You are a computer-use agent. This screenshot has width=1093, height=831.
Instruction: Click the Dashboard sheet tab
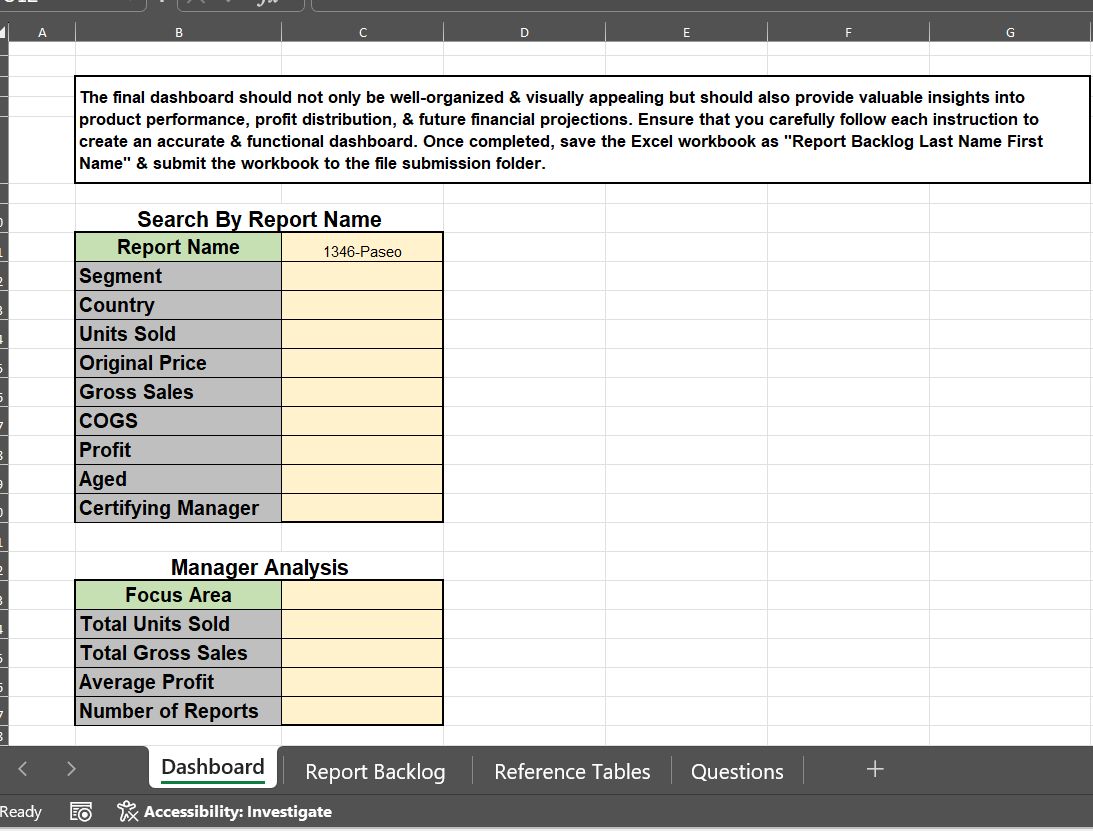pyautogui.click(x=212, y=768)
